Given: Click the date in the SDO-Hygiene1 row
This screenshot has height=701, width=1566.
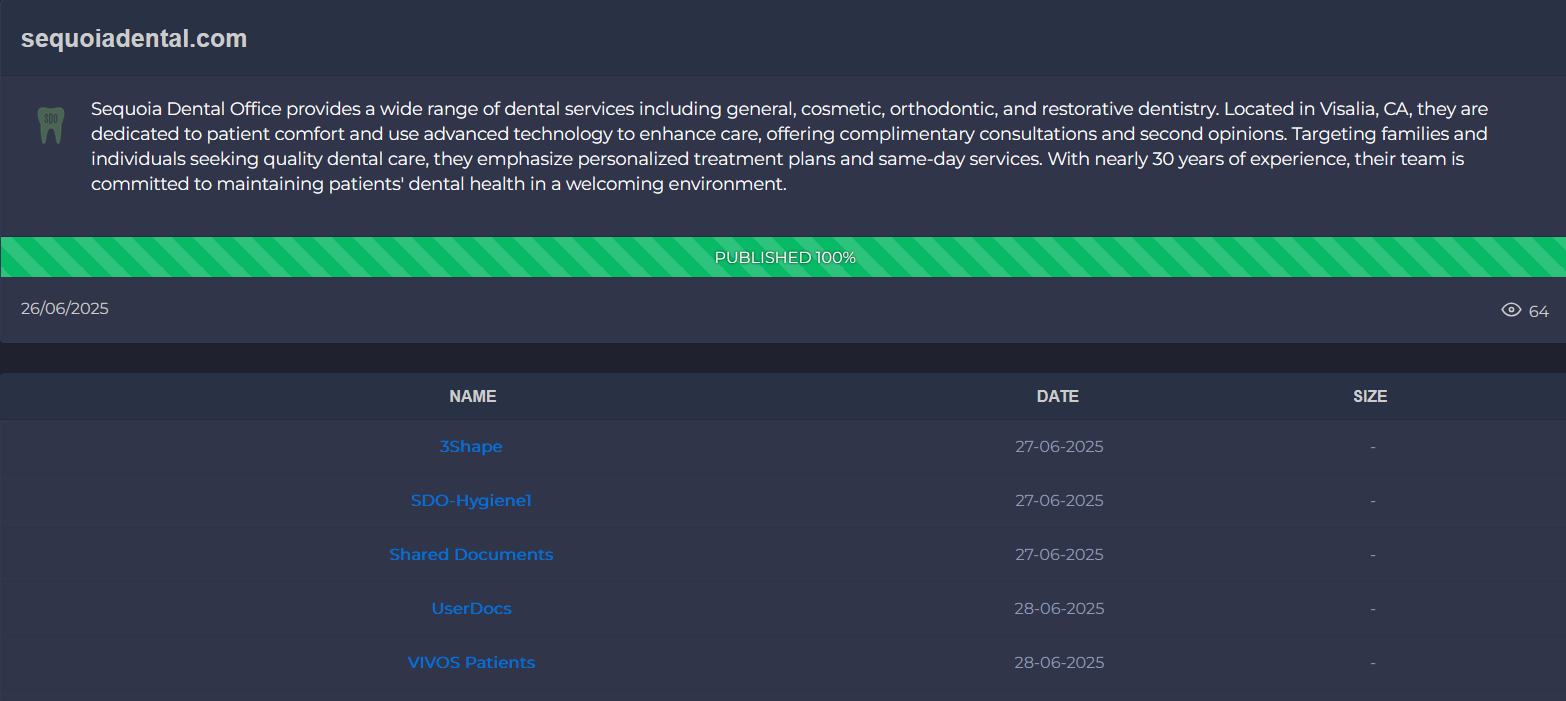Looking at the screenshot, I should point(1059,501).
